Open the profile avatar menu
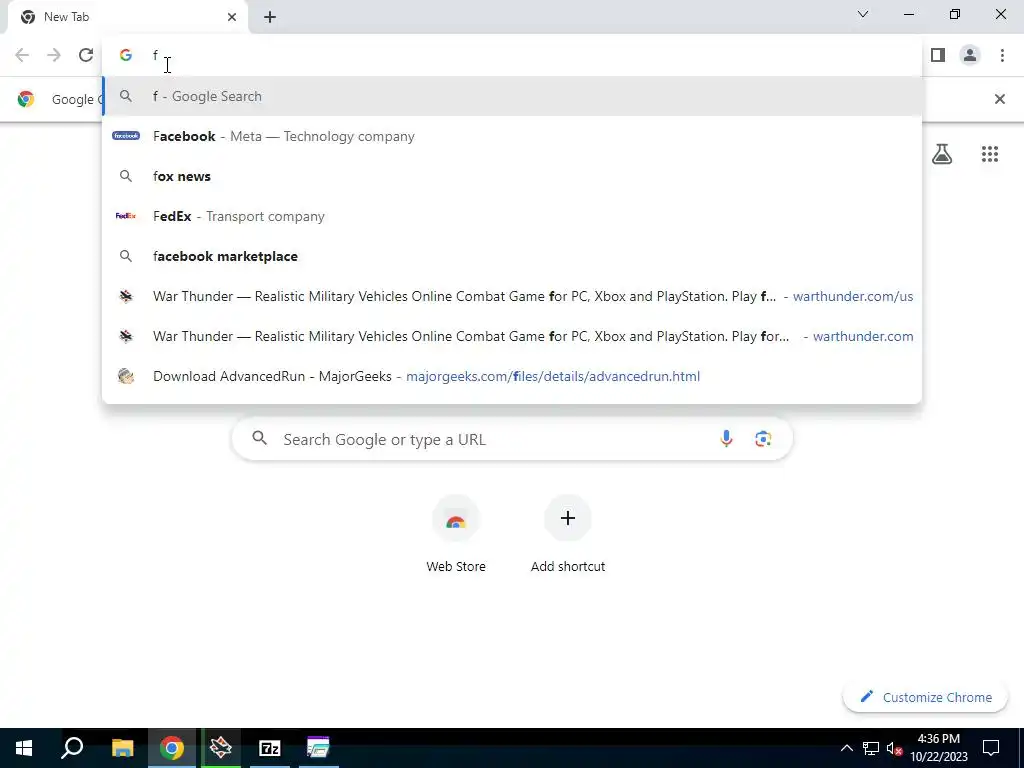This screenshot has width=1024, height=768. [x=970, y=55]
